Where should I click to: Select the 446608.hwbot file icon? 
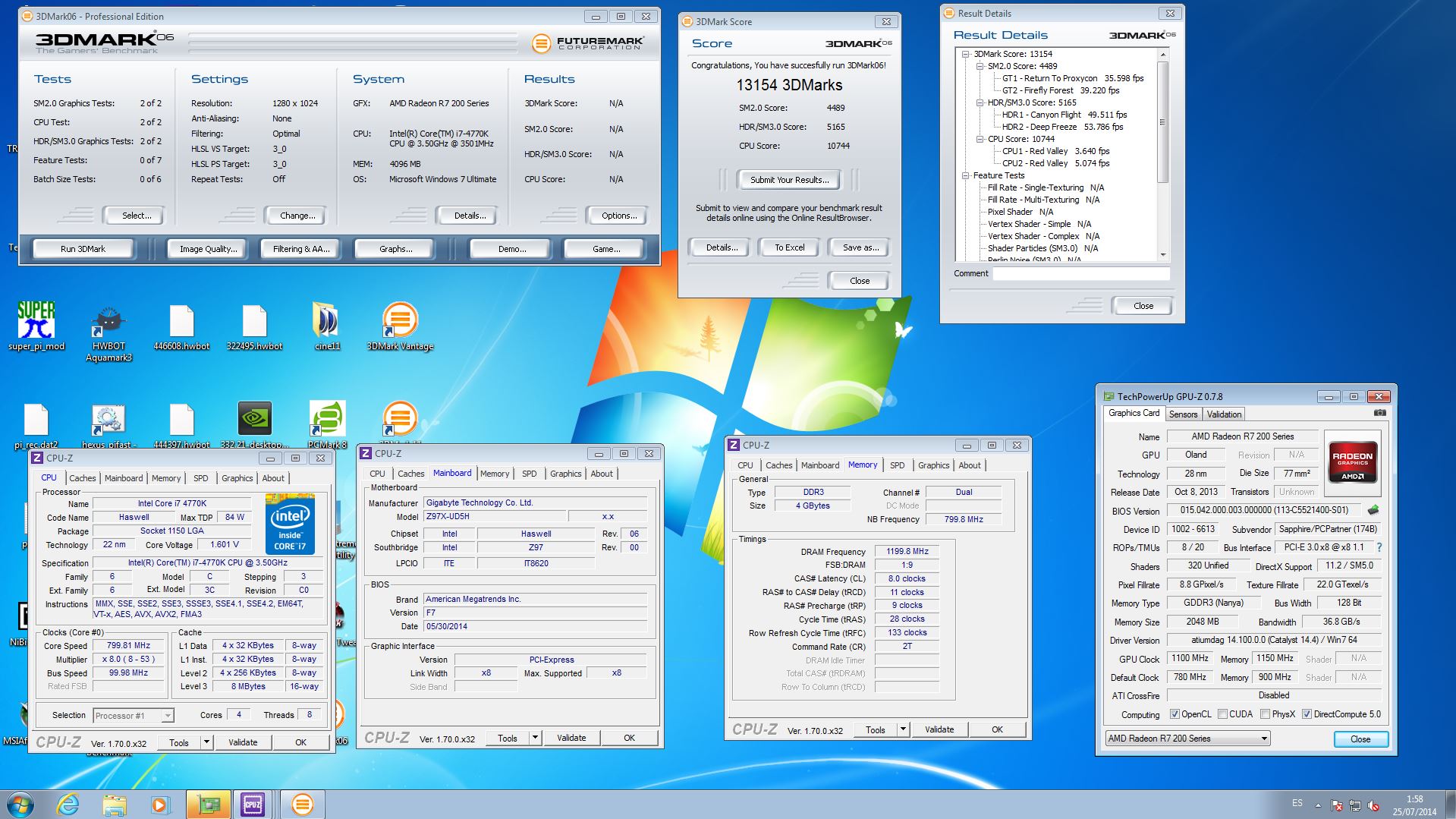181,328
